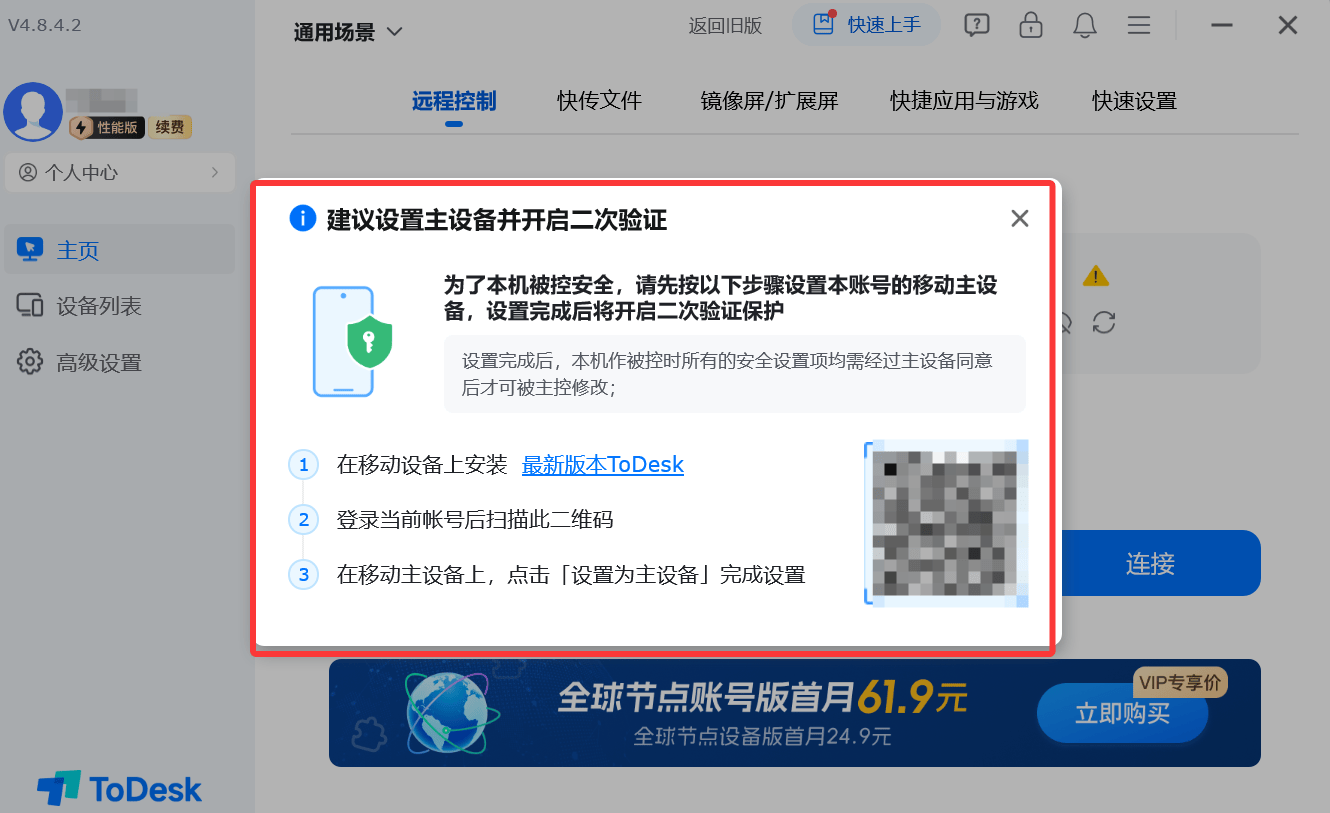
Task: Open the hamburger menu icon
Action: point(1139,25)
